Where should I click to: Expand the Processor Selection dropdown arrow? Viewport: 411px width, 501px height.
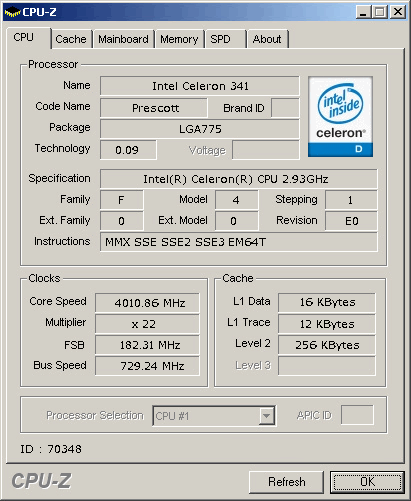[x=266, y=416]
